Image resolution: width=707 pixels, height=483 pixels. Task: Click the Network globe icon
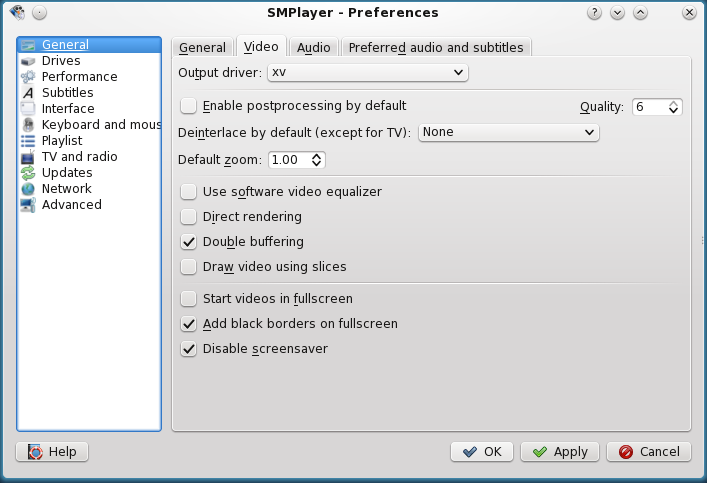tap(28, 189)
